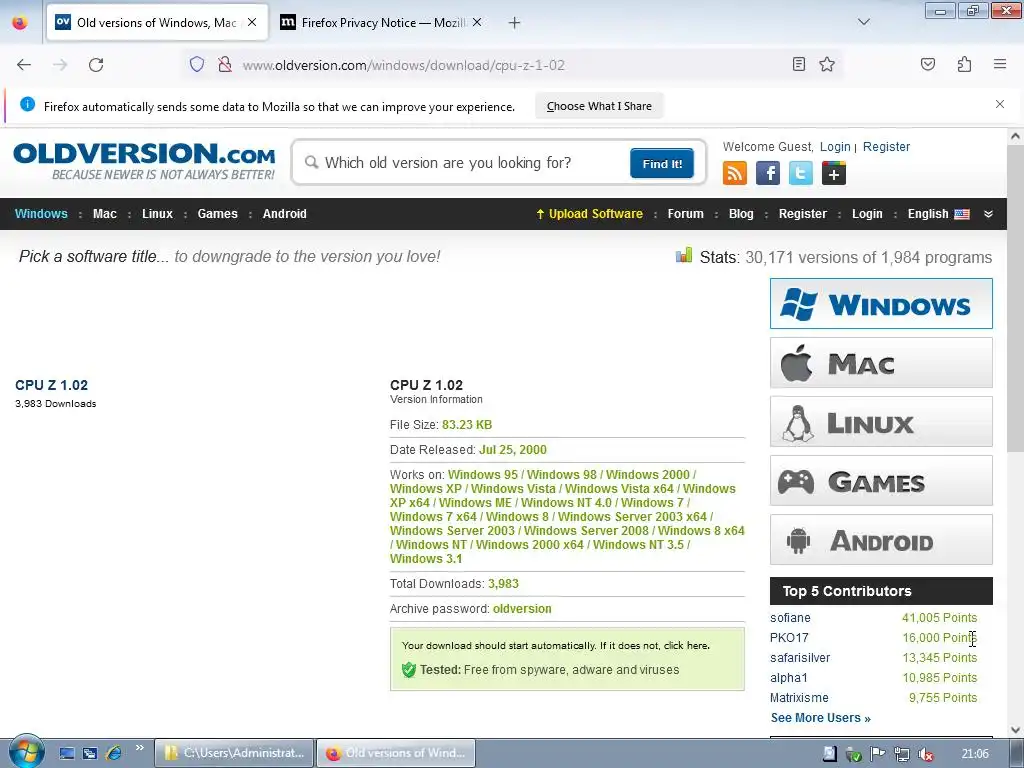Click the Action Center flag tray icon
Image resolution: width=1024 pixels, height=768 pixels.
(x=877, y=754)
